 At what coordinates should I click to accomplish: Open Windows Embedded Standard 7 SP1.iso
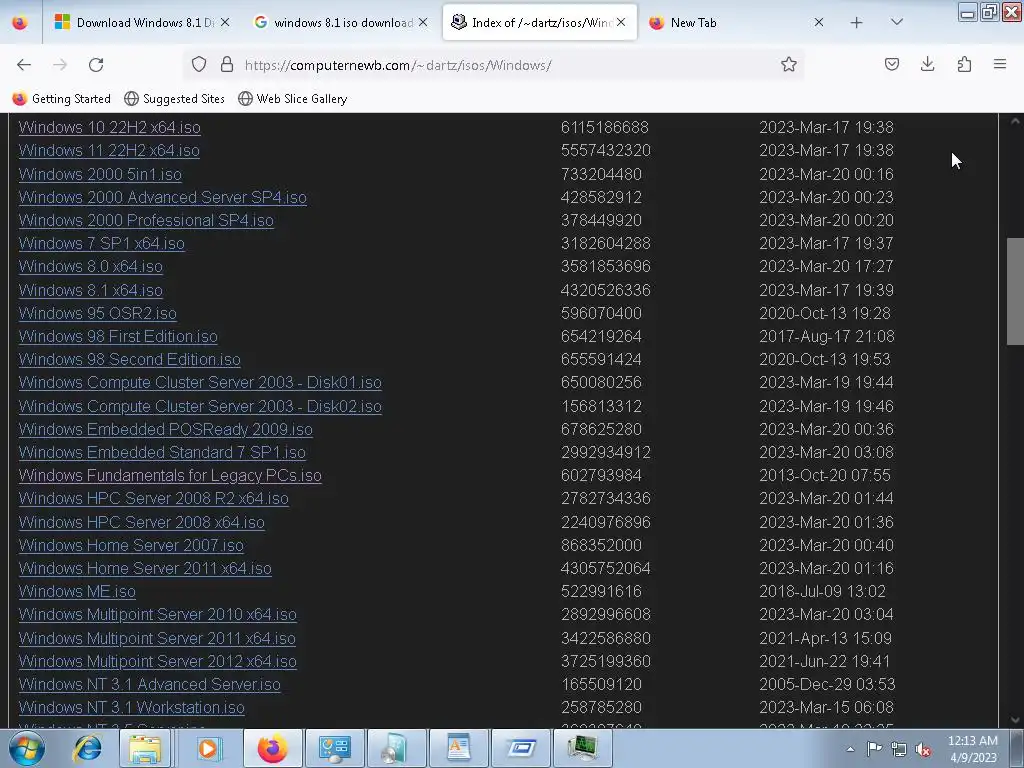(x=163, y=452)
